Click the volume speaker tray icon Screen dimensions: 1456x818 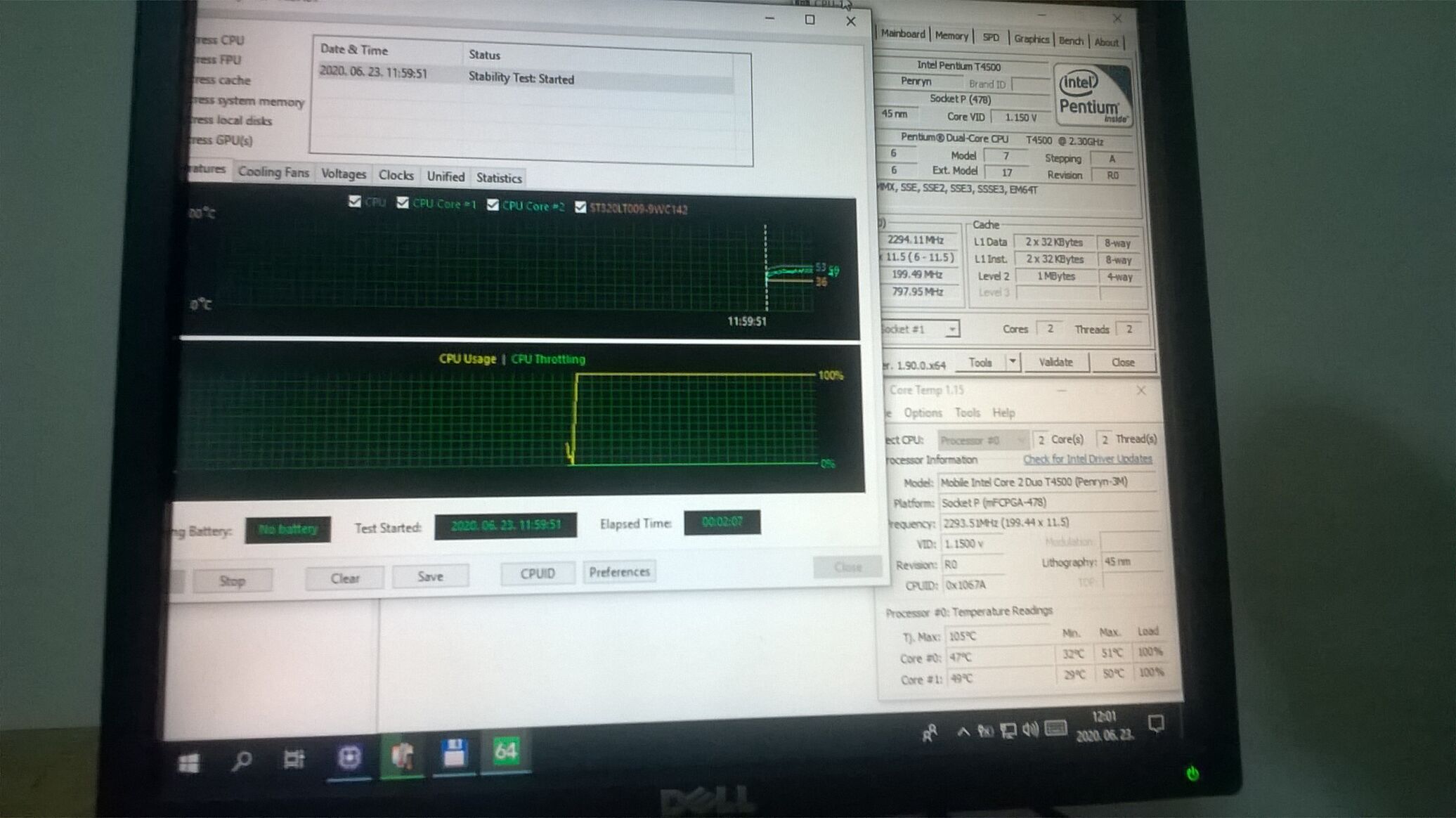tap(1030, 730)
